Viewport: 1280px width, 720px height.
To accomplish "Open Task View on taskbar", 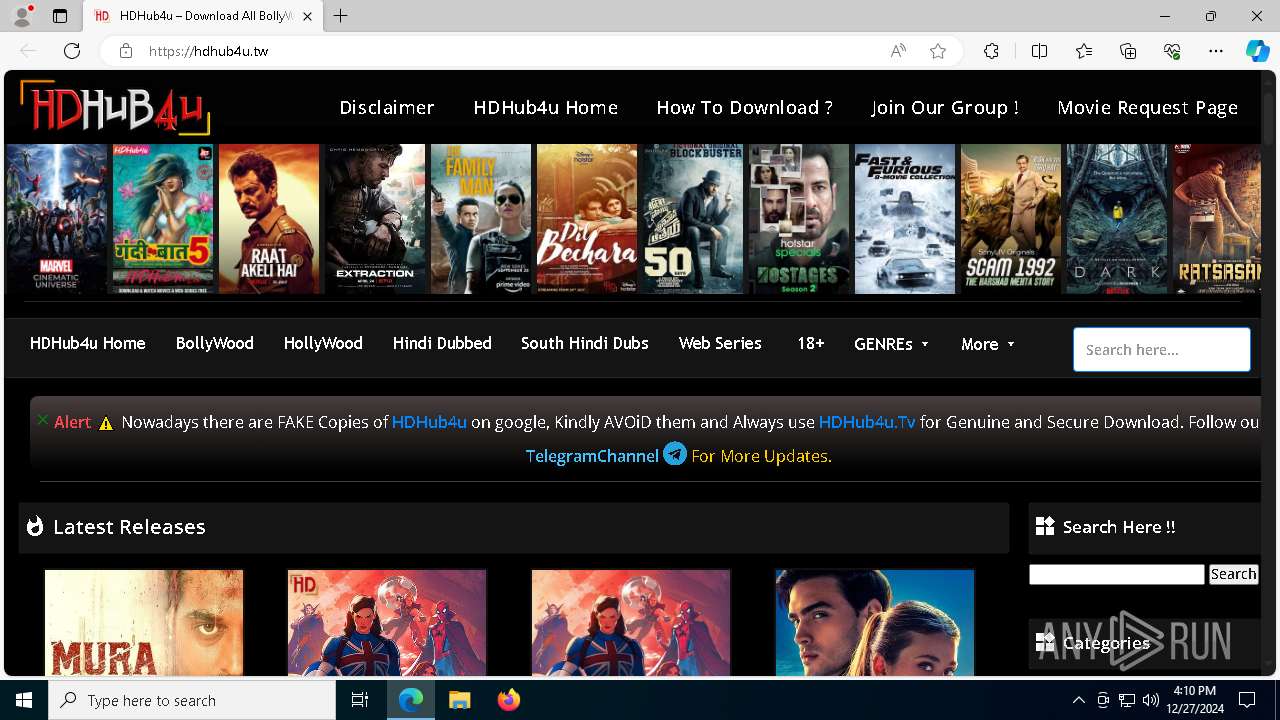I will [x=360, y=700].
